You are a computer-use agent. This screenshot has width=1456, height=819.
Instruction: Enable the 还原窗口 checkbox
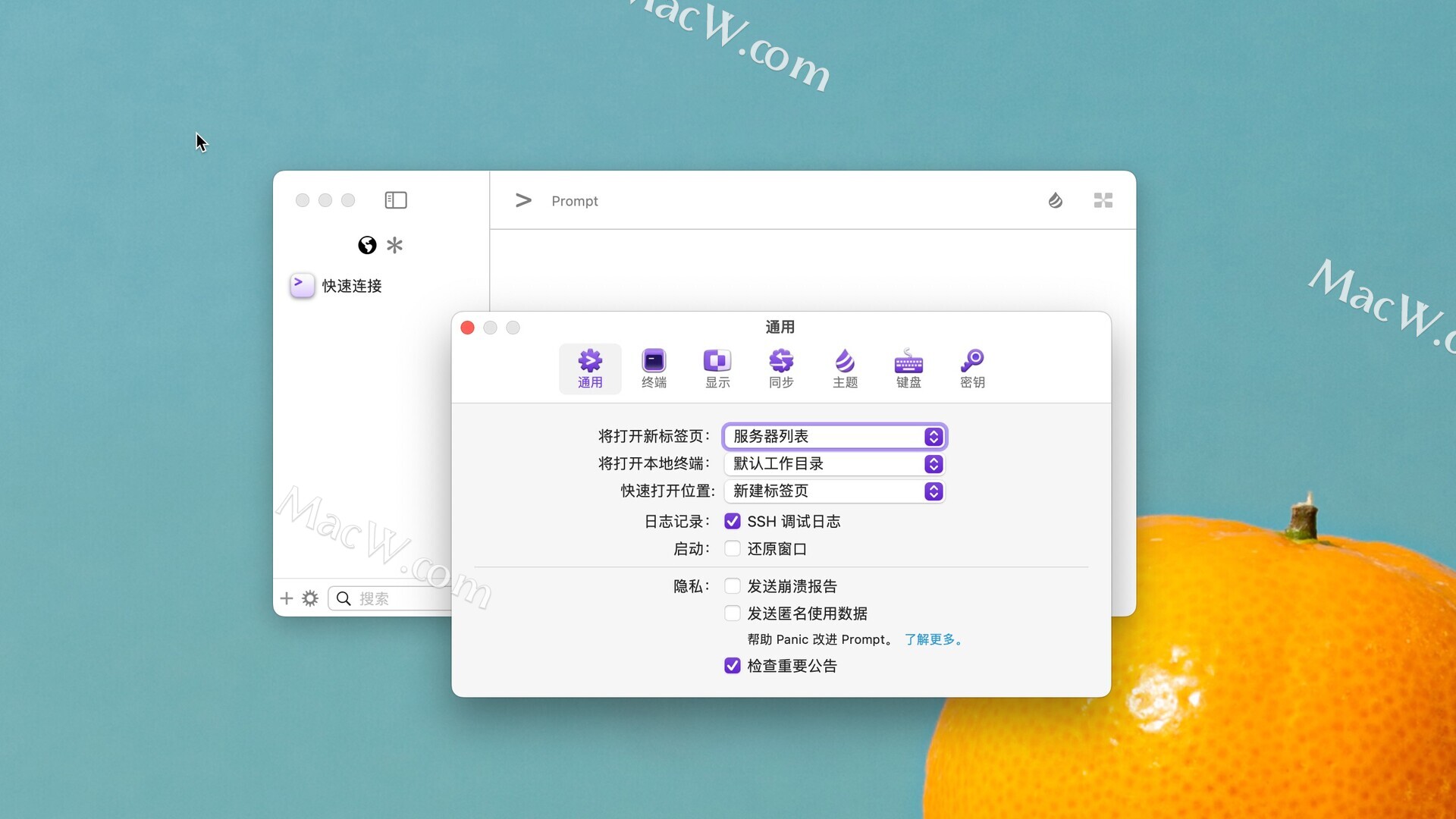point(733,549)
